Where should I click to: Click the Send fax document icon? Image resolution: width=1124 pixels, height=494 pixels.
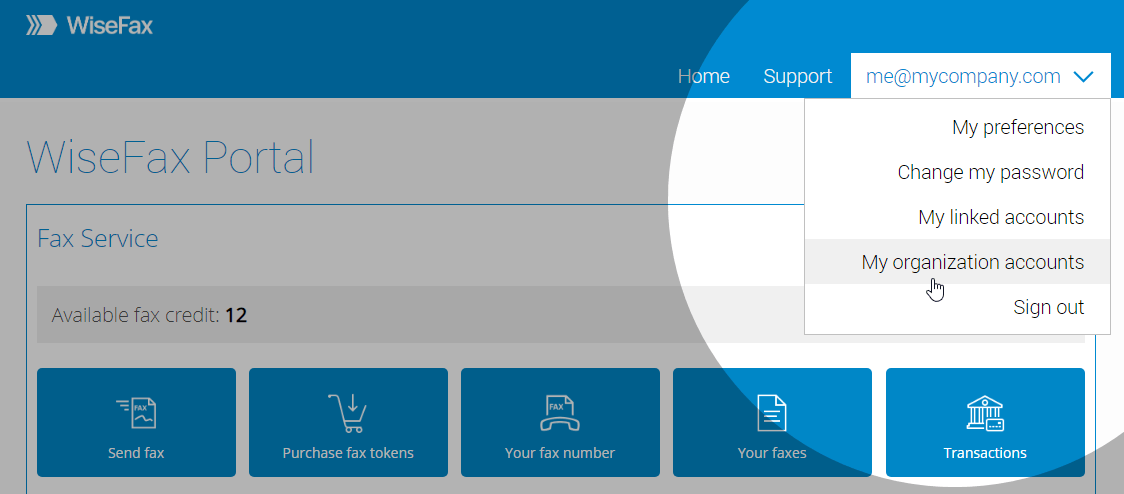(x=136, y=413)
